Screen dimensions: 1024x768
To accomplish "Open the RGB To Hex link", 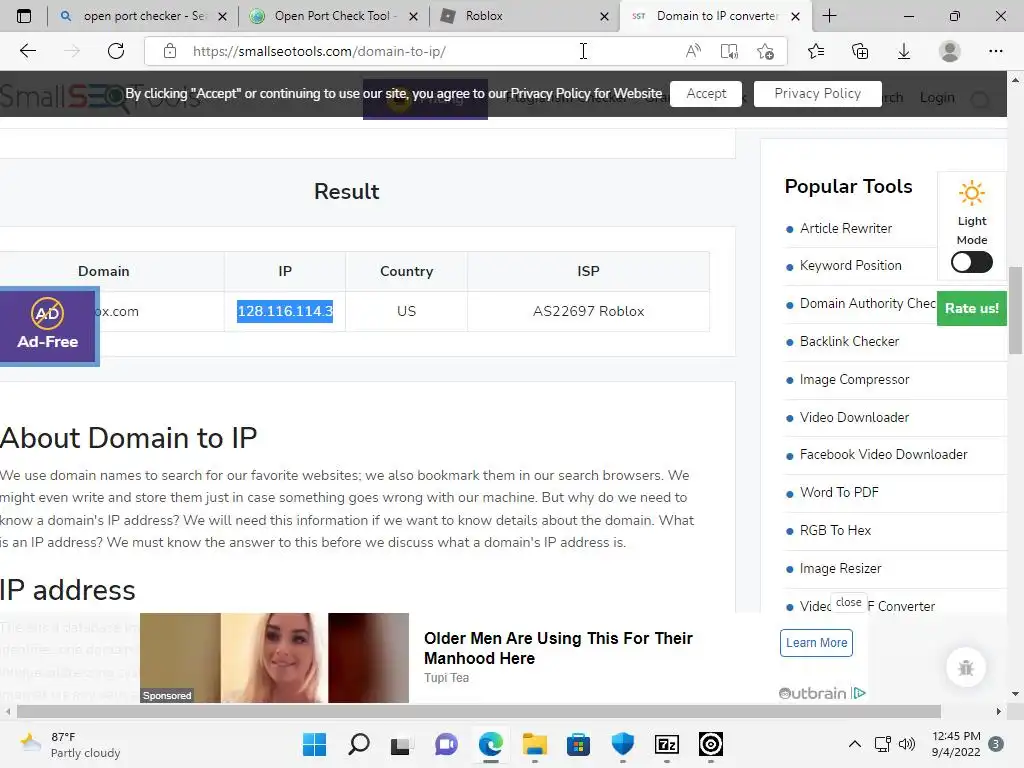I will (x=835, y=530).
